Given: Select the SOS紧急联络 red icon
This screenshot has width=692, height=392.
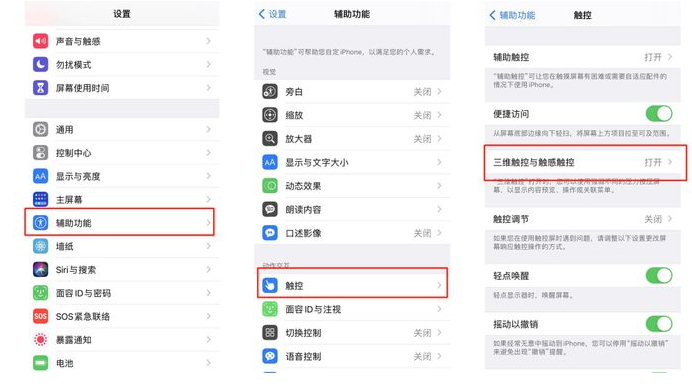Looking at the screenshot, I should click(x=41, y=316).
